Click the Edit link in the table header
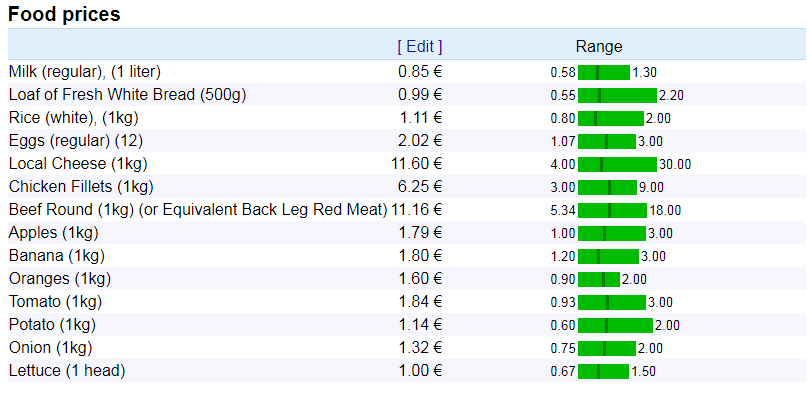The width and height of the screenshot is (807, 396). pyautogui.click(x=419, y=47)
